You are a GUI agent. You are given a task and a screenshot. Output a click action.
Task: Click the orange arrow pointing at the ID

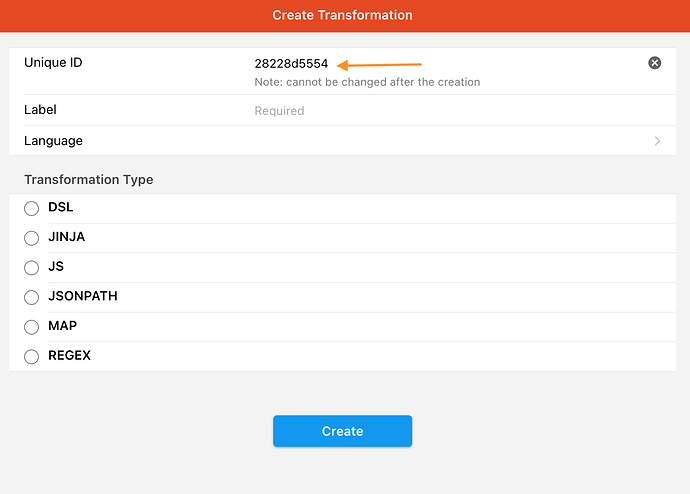[379, 65]
